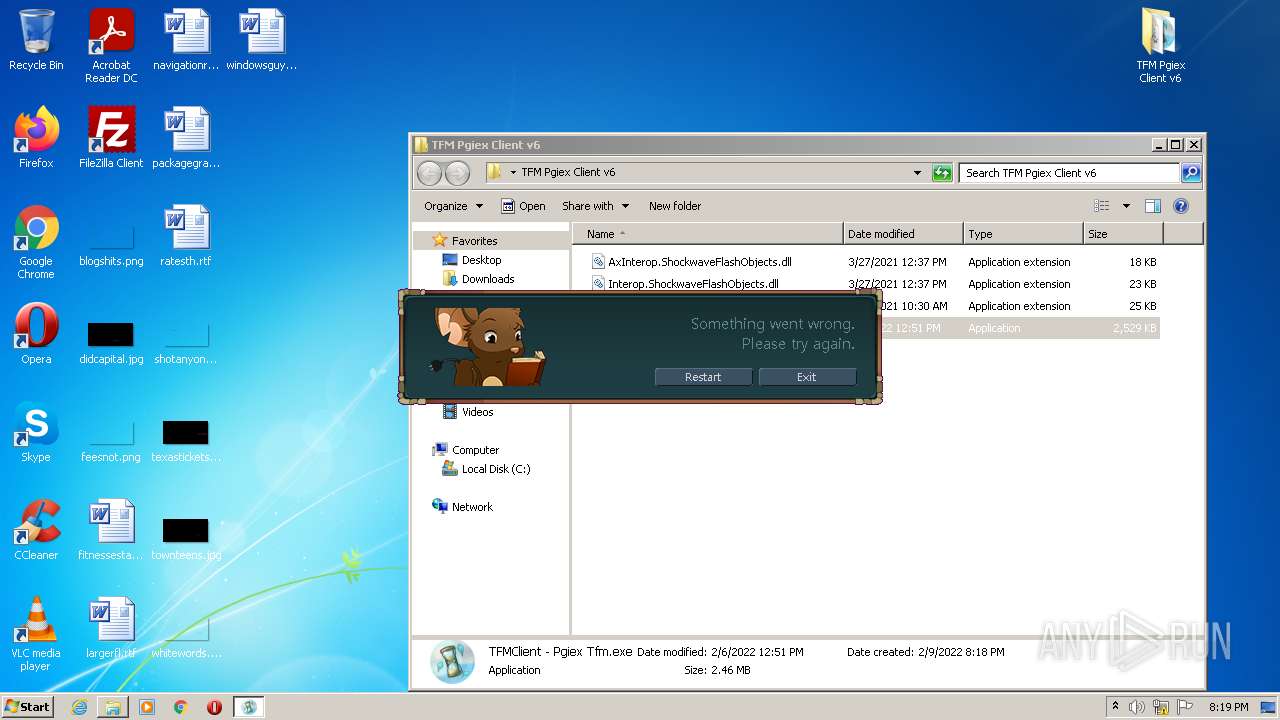Open Internet Explorer from taskbar

point(80,707)
